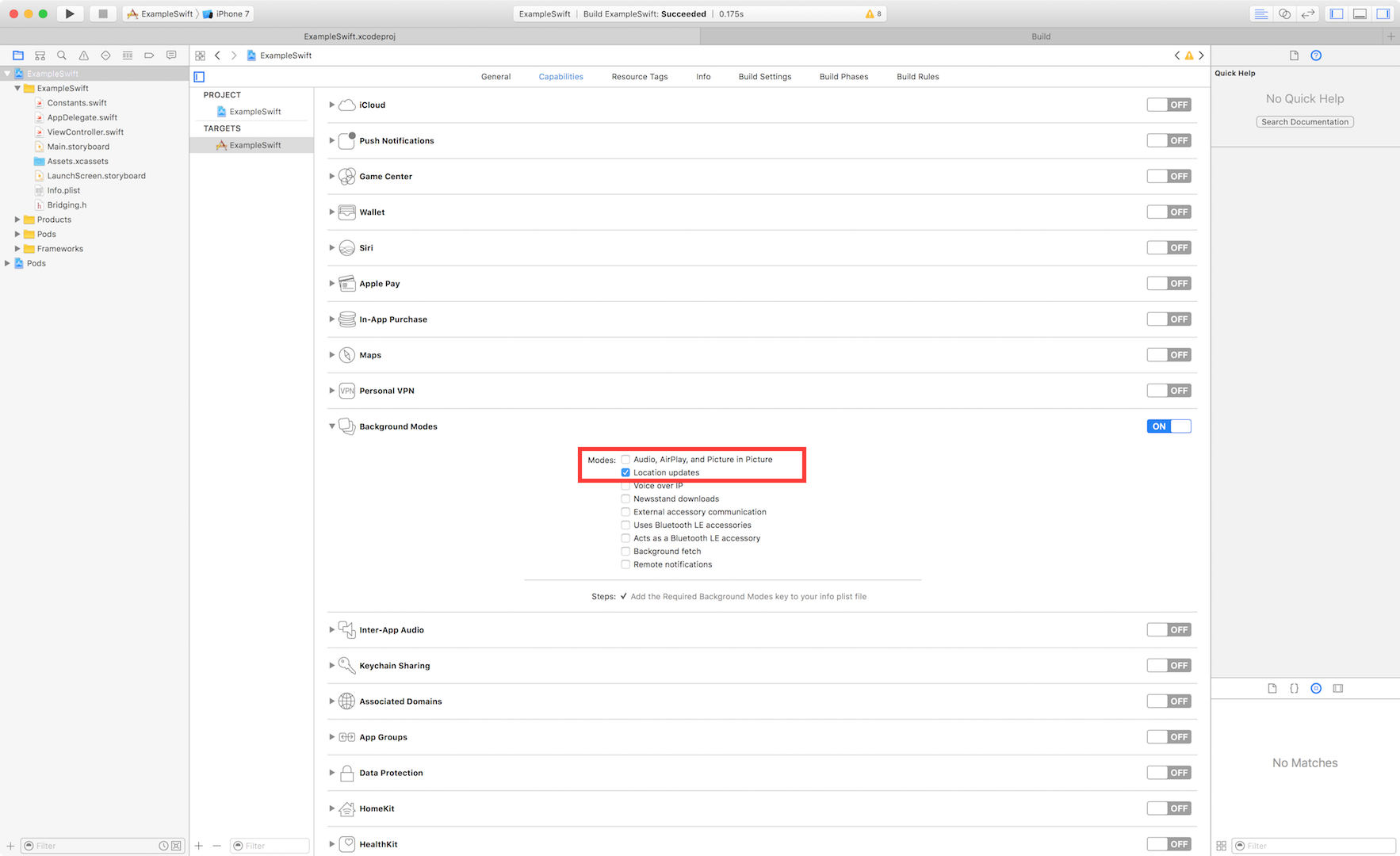The height and width of the screenshot is (856, 1400).
Task: Show the Test navigator diamond icon
Action: point(105,55)
